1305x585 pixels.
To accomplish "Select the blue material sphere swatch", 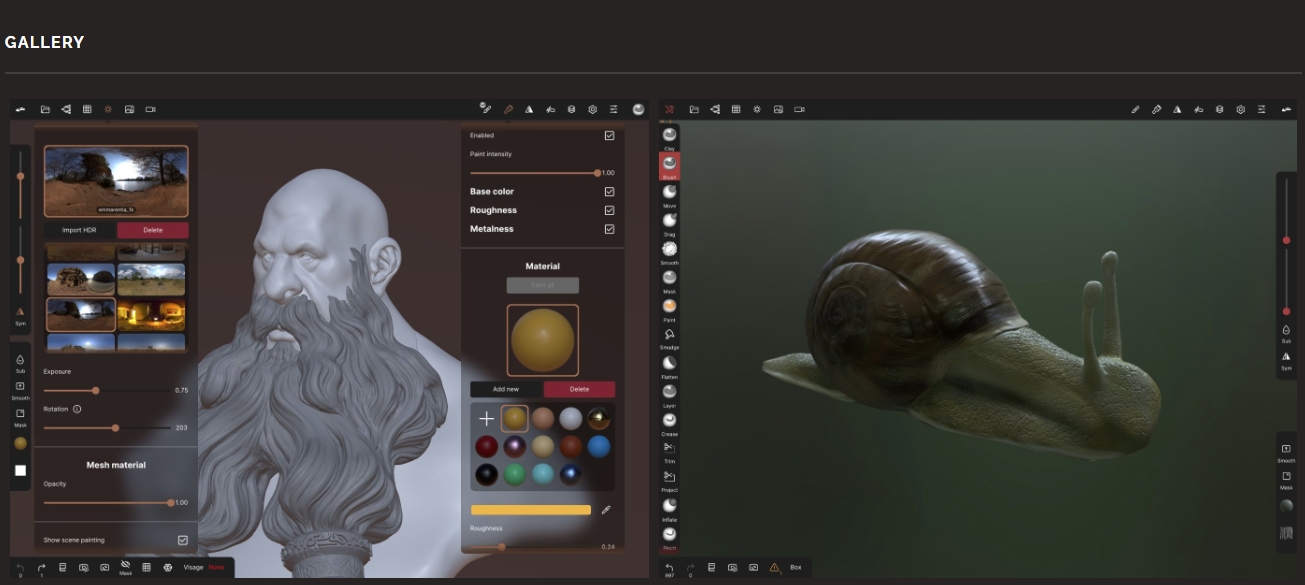I will (x=598, y=446).
